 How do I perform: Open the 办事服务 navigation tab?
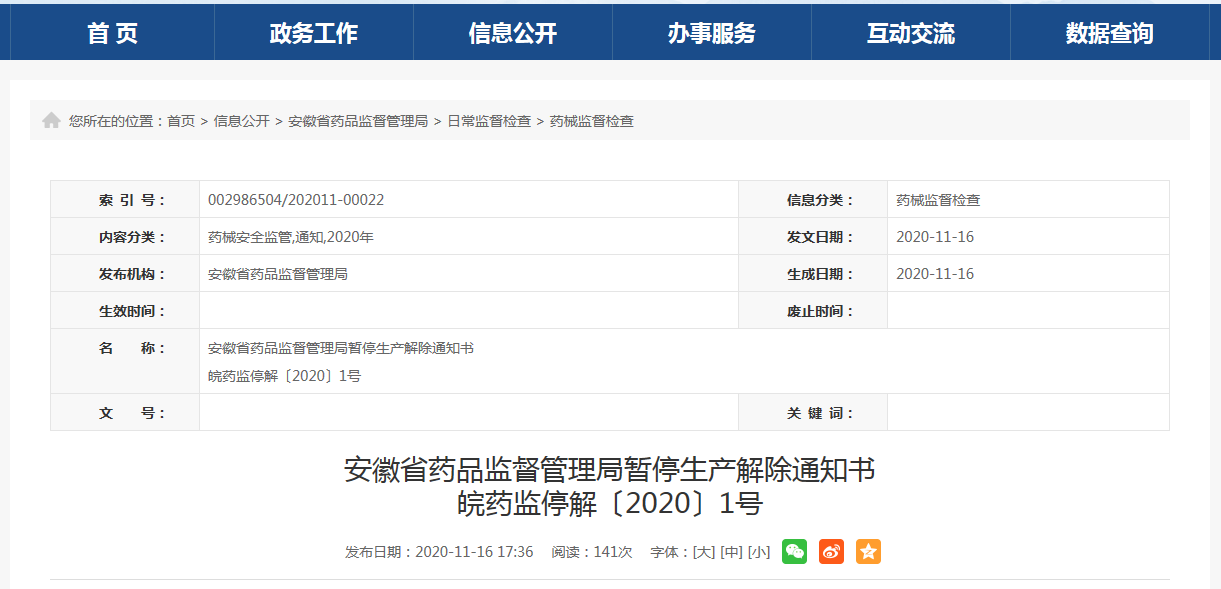point(711,33)
